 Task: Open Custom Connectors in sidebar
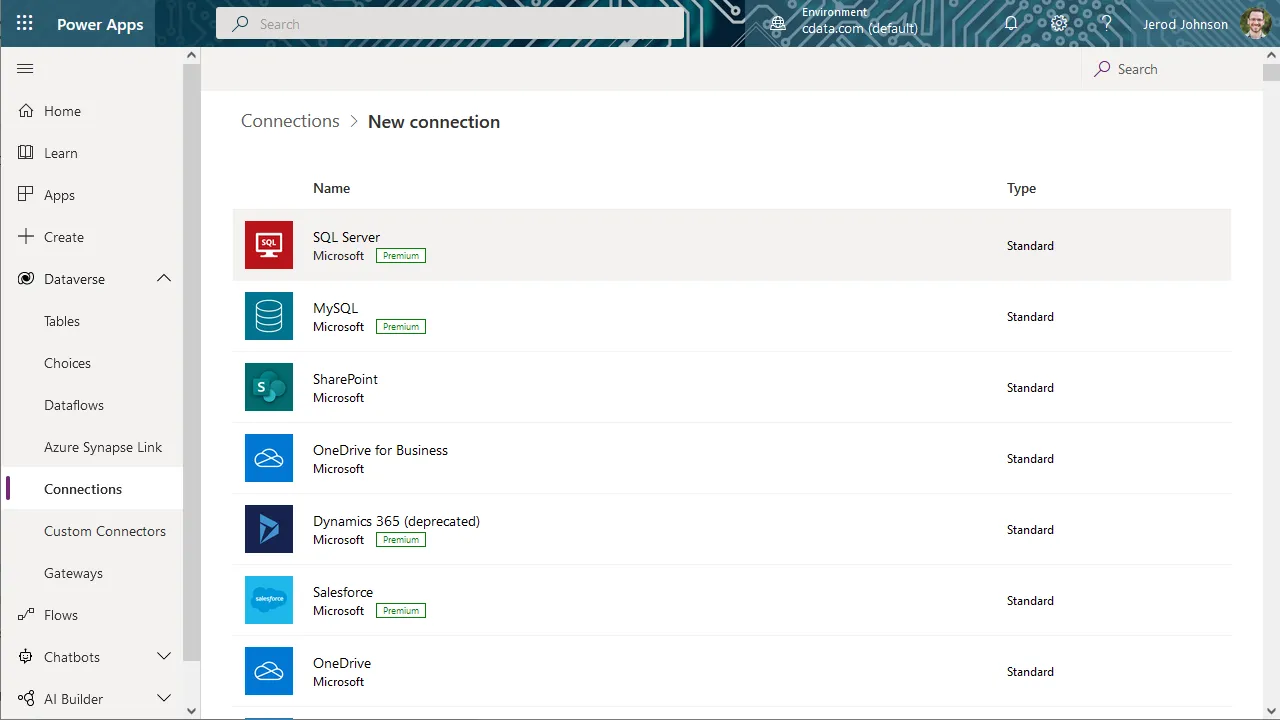tap(105, 531)
